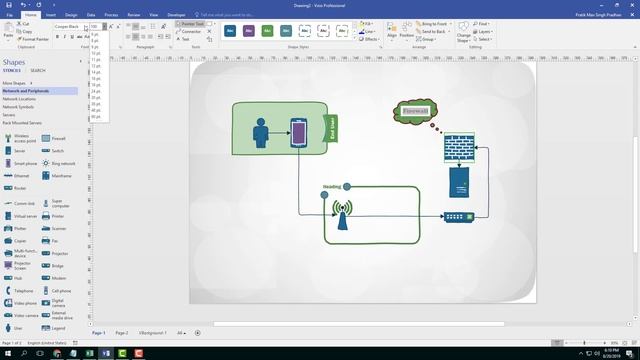Toggle Bold formatting
Screen dimensions: 640x360
[57, 37]
